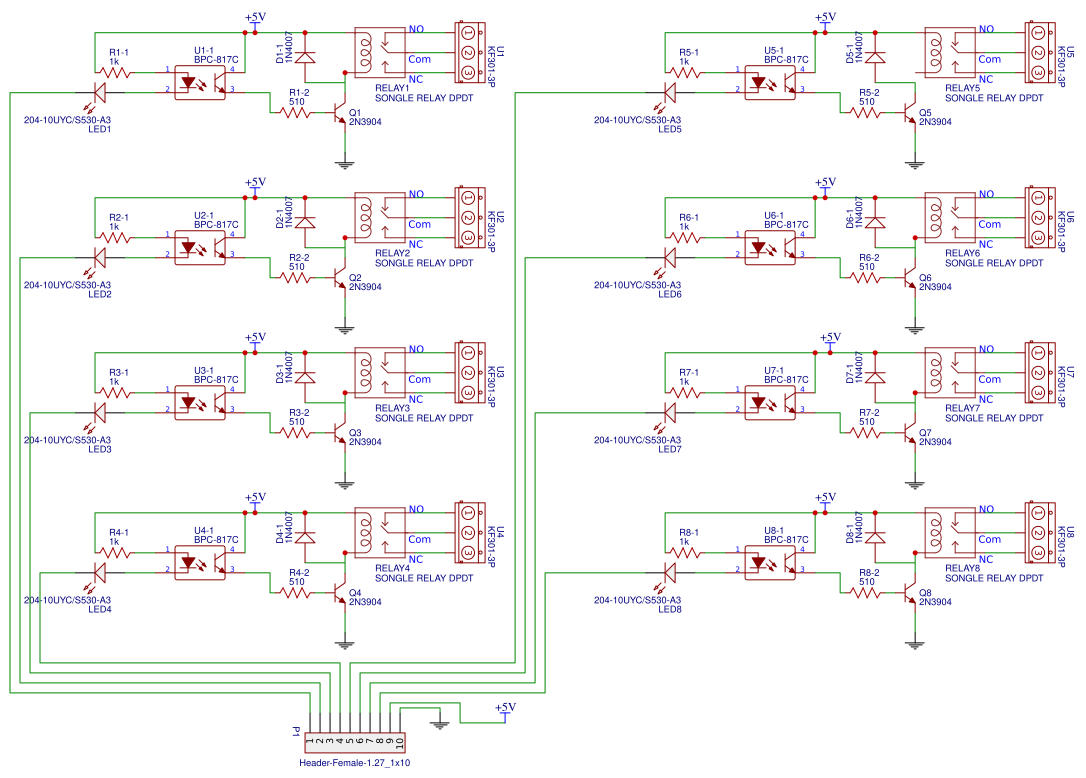Select the RELAY3 relay symbol

380,372
